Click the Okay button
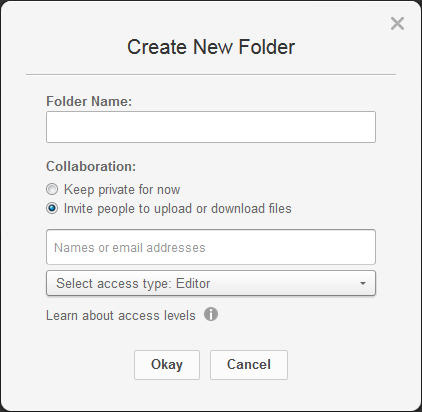 [x=167, y=365]
